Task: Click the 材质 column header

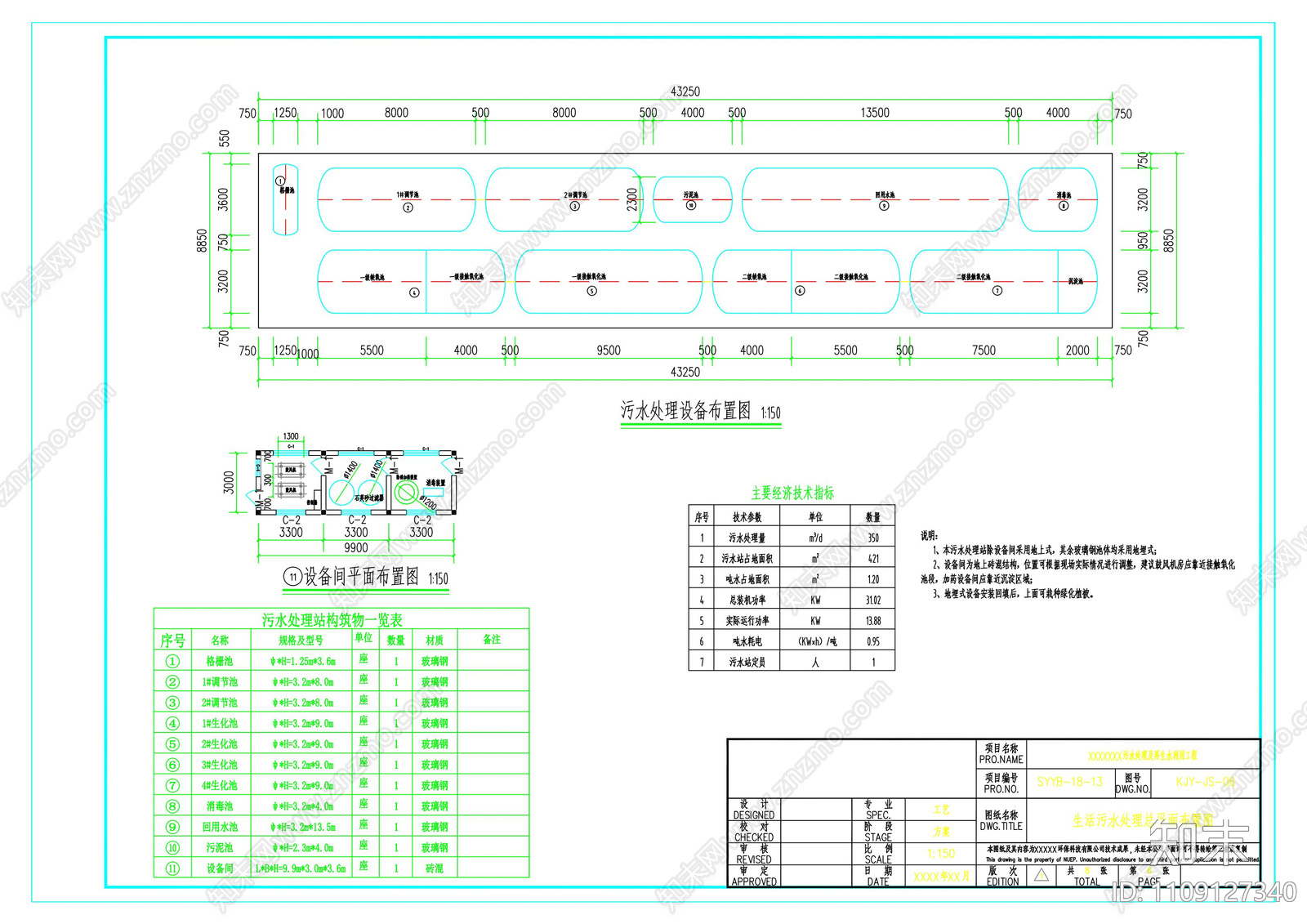Action: pos(435,641)
